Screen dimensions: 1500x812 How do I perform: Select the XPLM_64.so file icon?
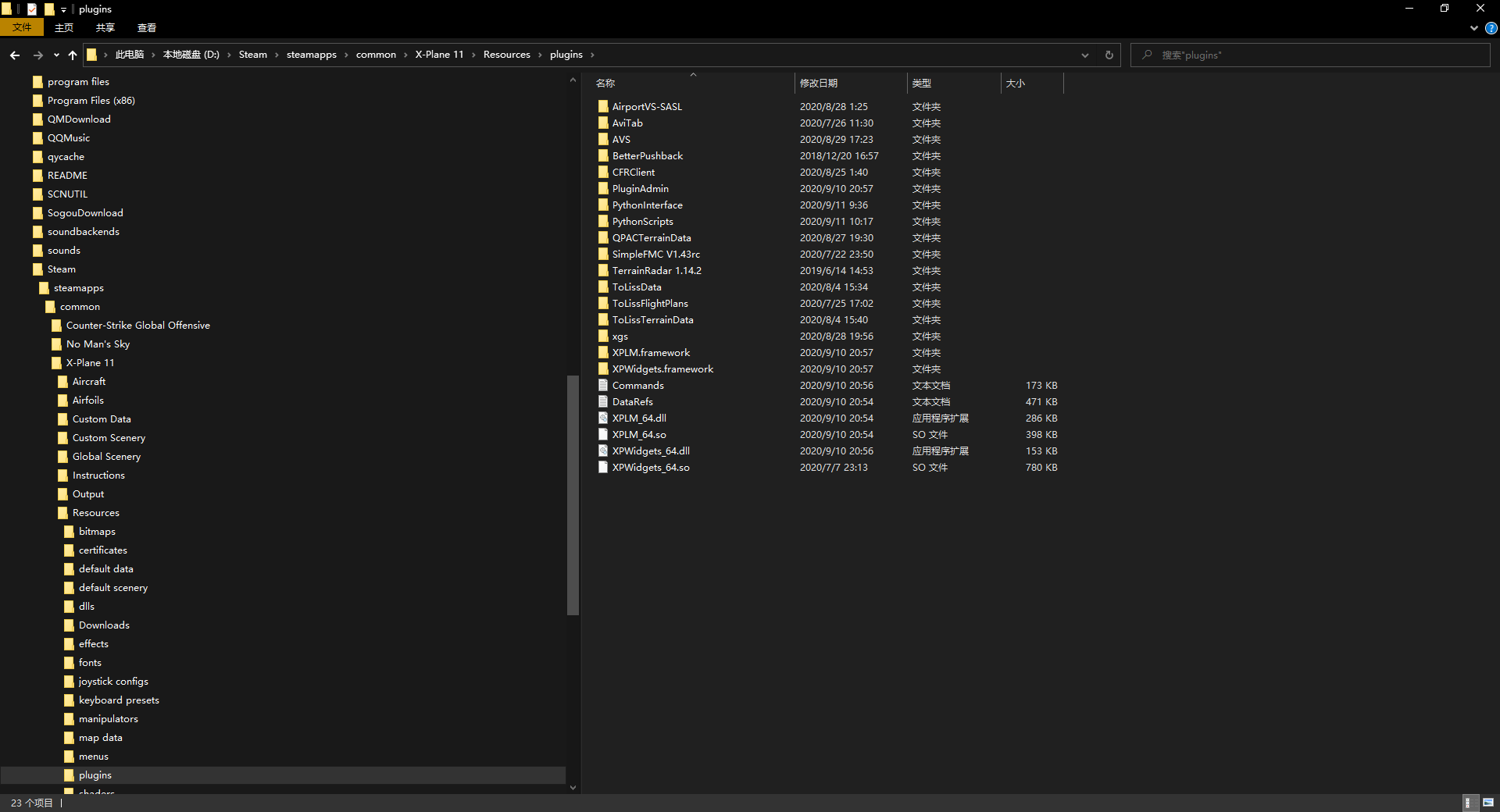pos(603,434)
